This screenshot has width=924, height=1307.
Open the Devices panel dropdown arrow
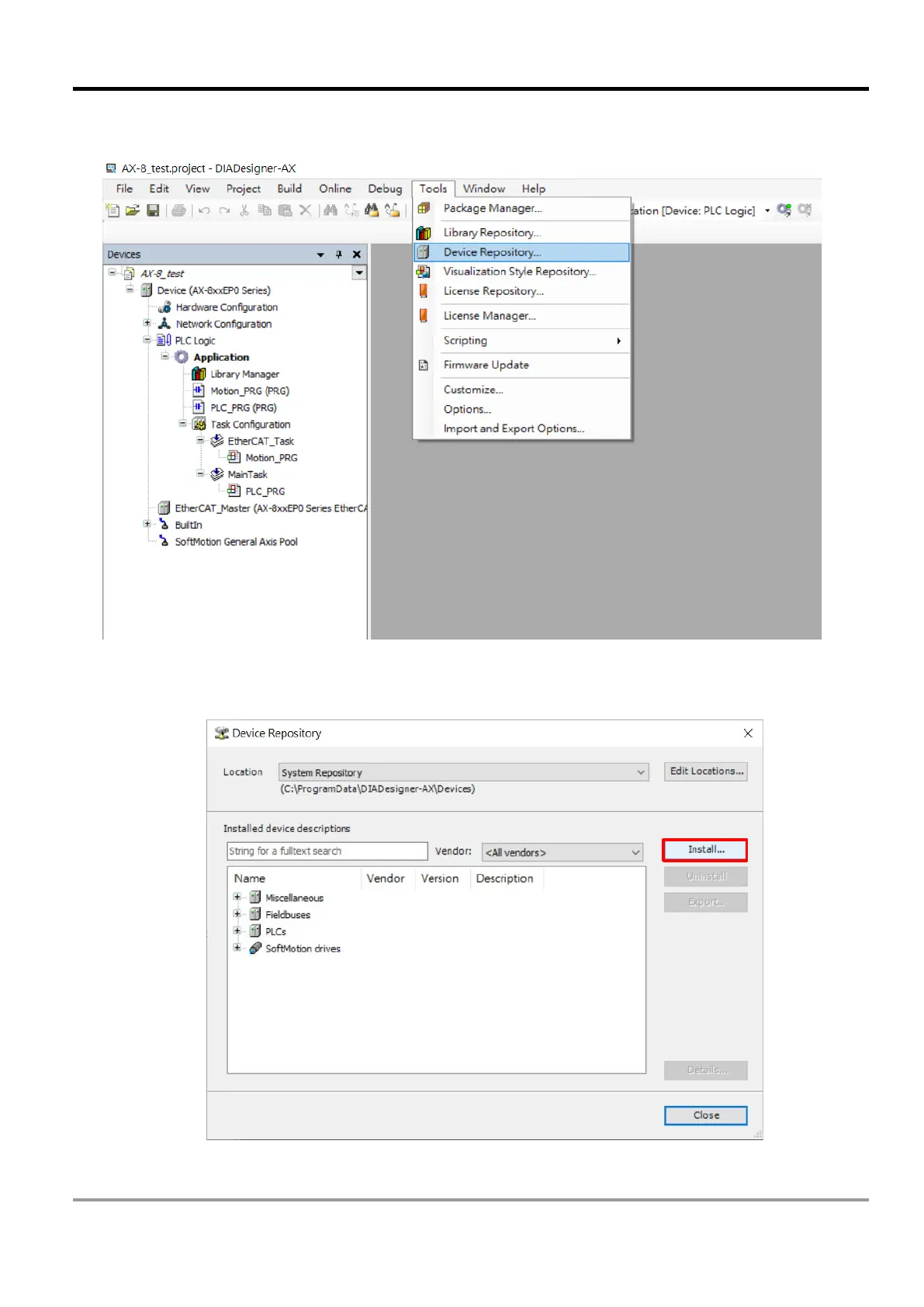tap(320, 255)
